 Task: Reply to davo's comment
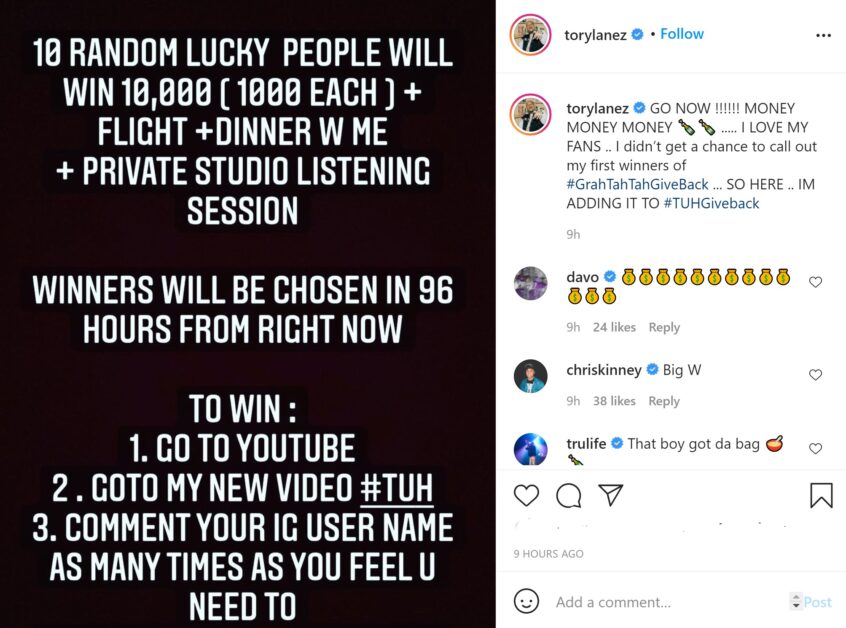tap(664, 327)
